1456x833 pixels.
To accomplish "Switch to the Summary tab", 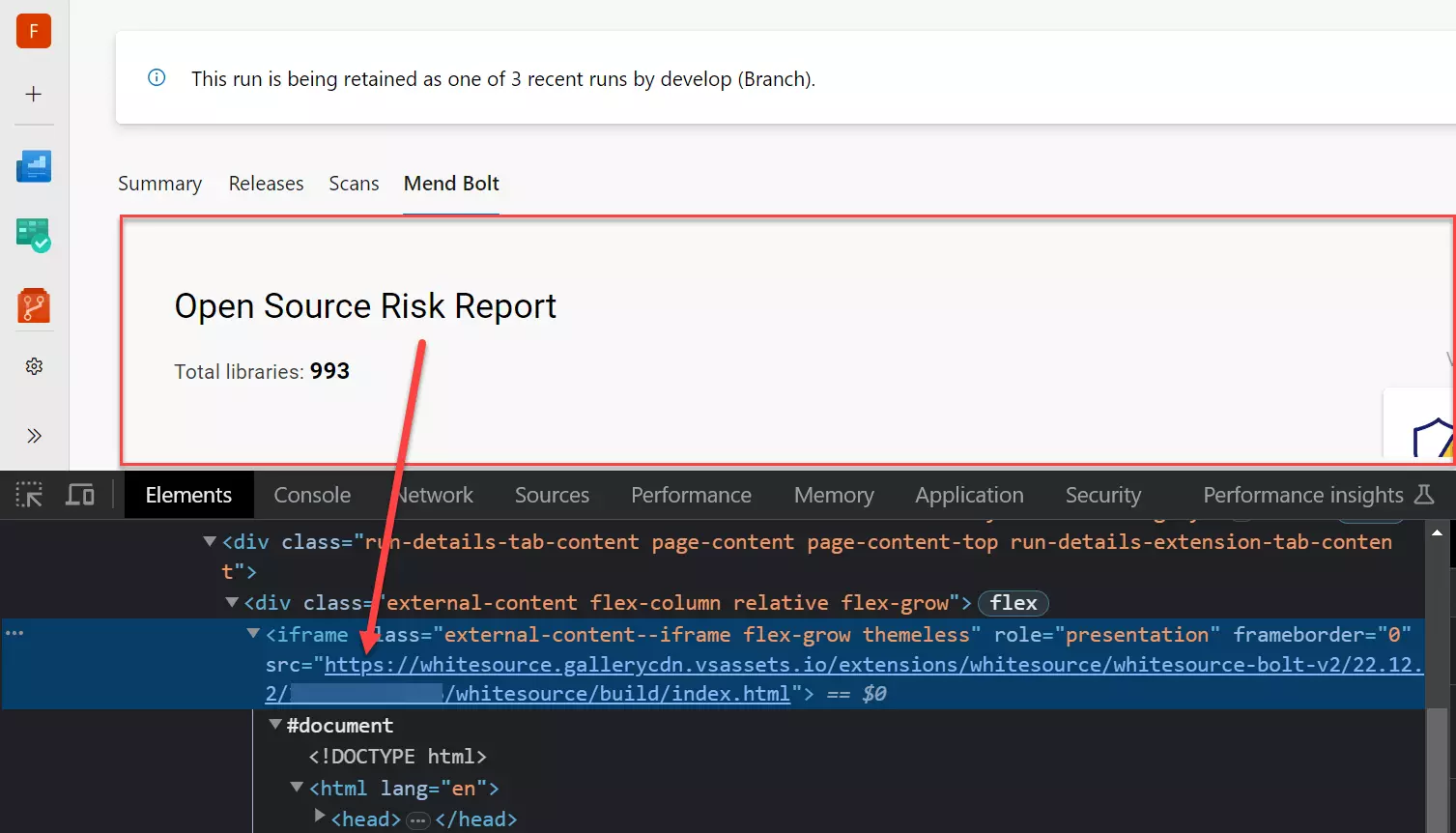I will click(x=160, y=184).
